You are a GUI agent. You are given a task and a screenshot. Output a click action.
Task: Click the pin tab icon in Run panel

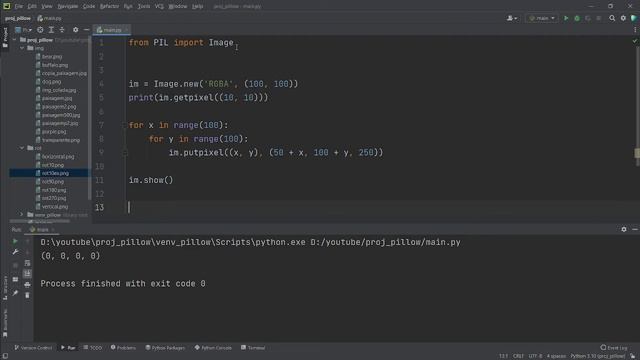(15, 293)
